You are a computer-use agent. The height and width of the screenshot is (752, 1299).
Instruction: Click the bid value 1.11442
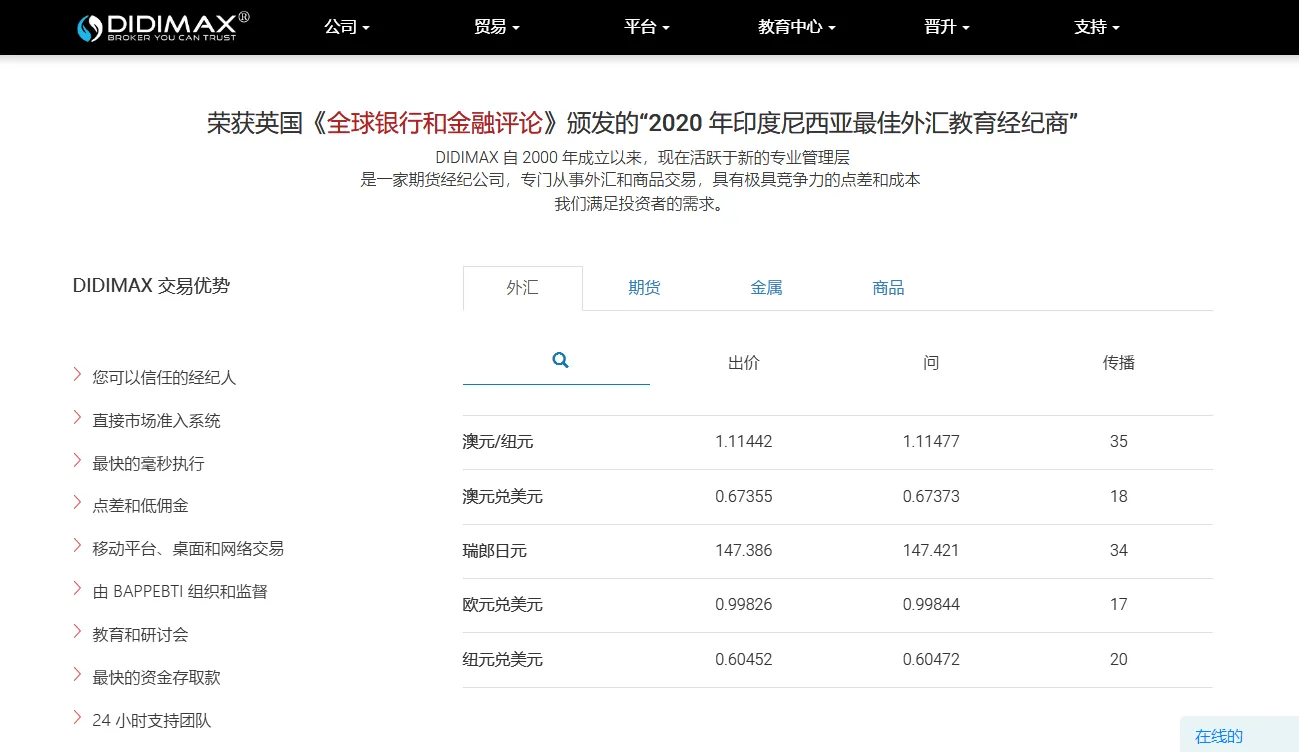(744, 441)
